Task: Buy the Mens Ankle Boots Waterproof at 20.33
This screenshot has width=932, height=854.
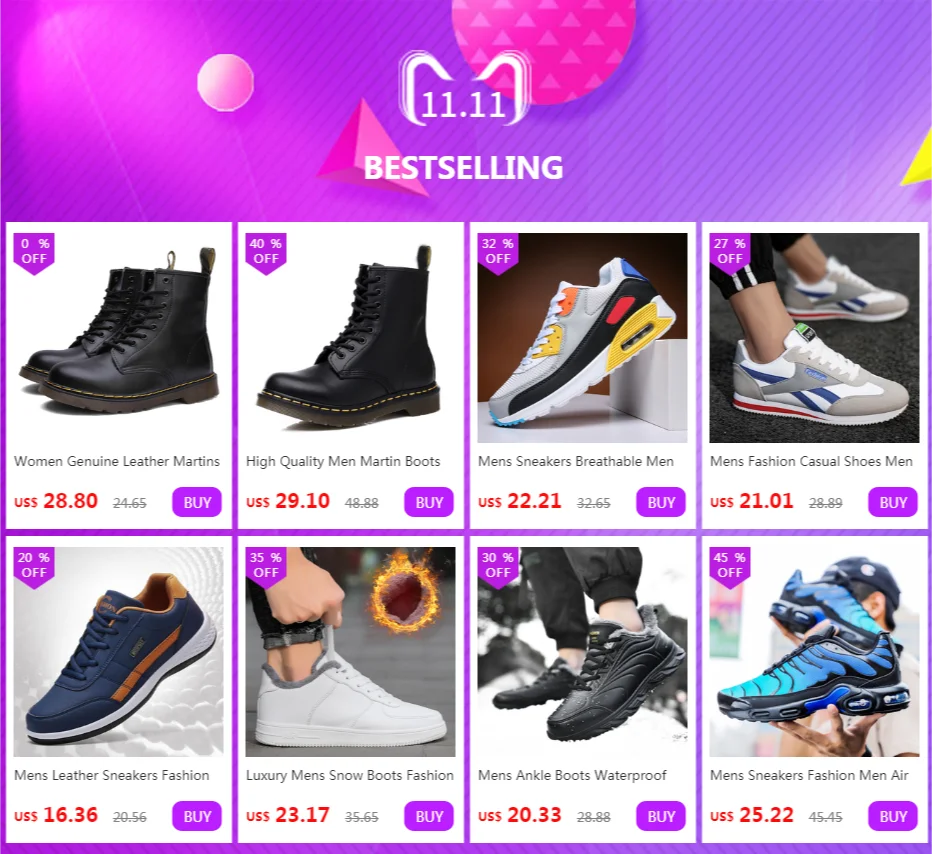Action: (660, 816)
